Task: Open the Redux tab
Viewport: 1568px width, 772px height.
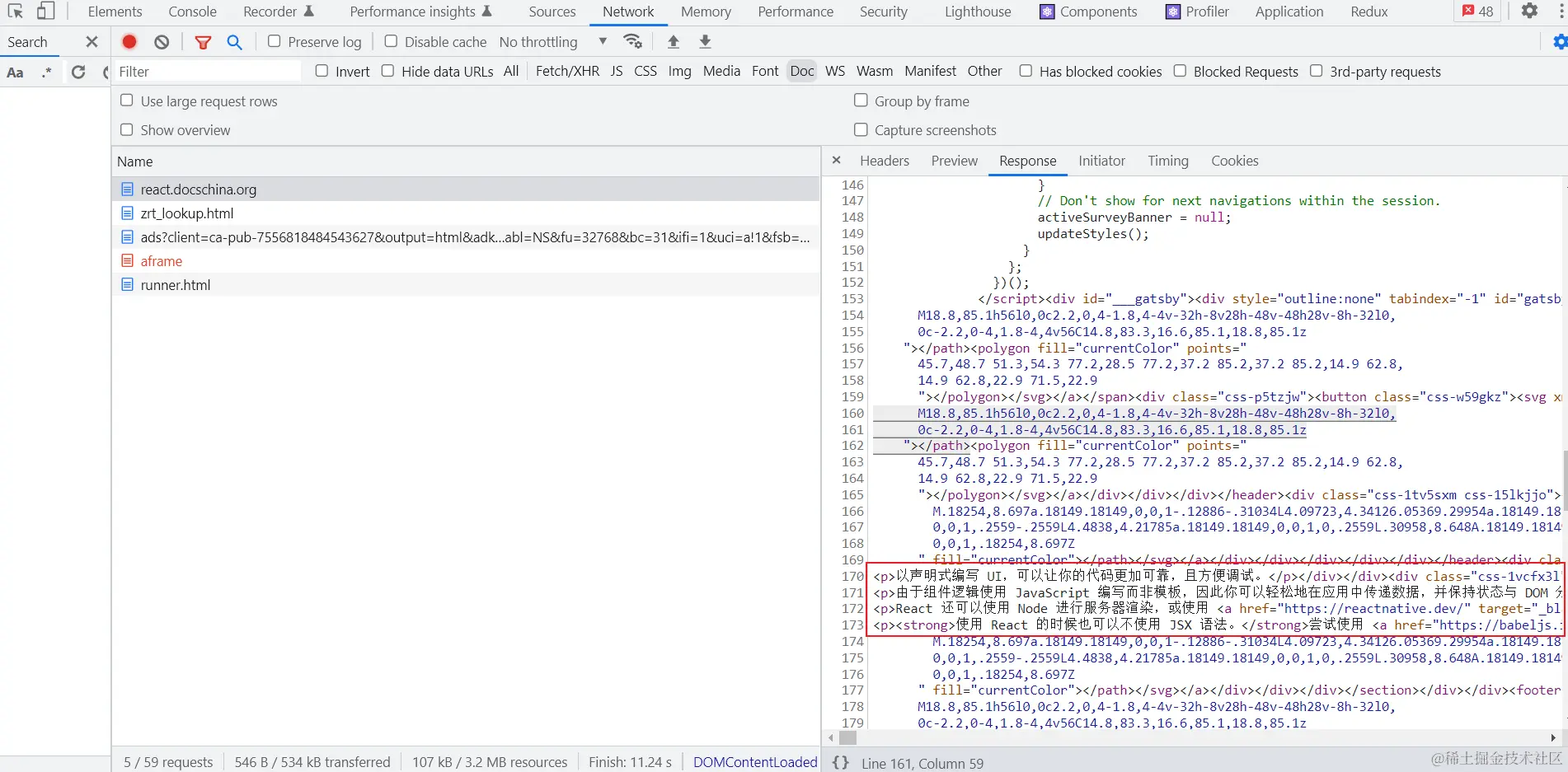Action: 1369,12
